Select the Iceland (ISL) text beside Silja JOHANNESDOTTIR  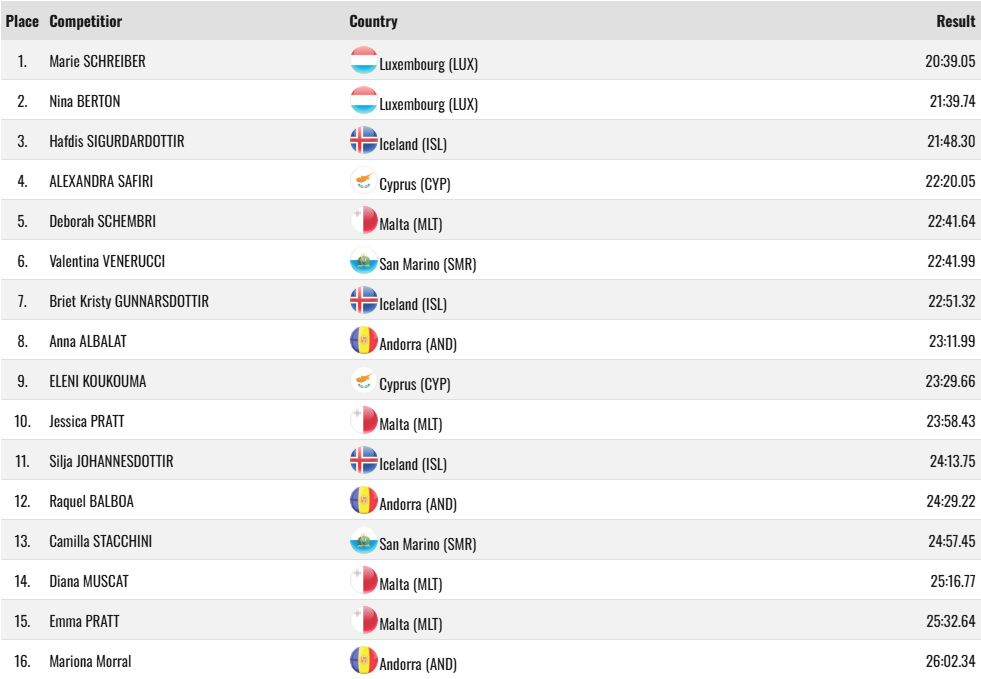pyautogui.click(x=413, y=464)
